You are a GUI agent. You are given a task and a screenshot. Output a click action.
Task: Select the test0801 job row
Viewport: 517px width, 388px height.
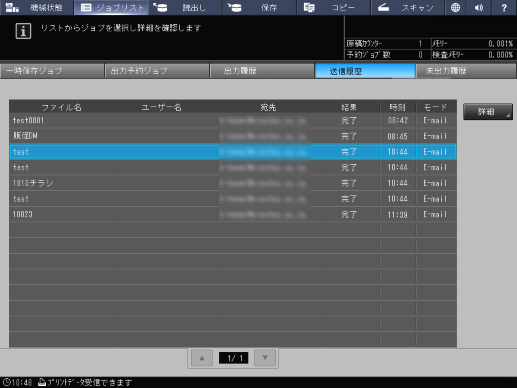[233, 121]
